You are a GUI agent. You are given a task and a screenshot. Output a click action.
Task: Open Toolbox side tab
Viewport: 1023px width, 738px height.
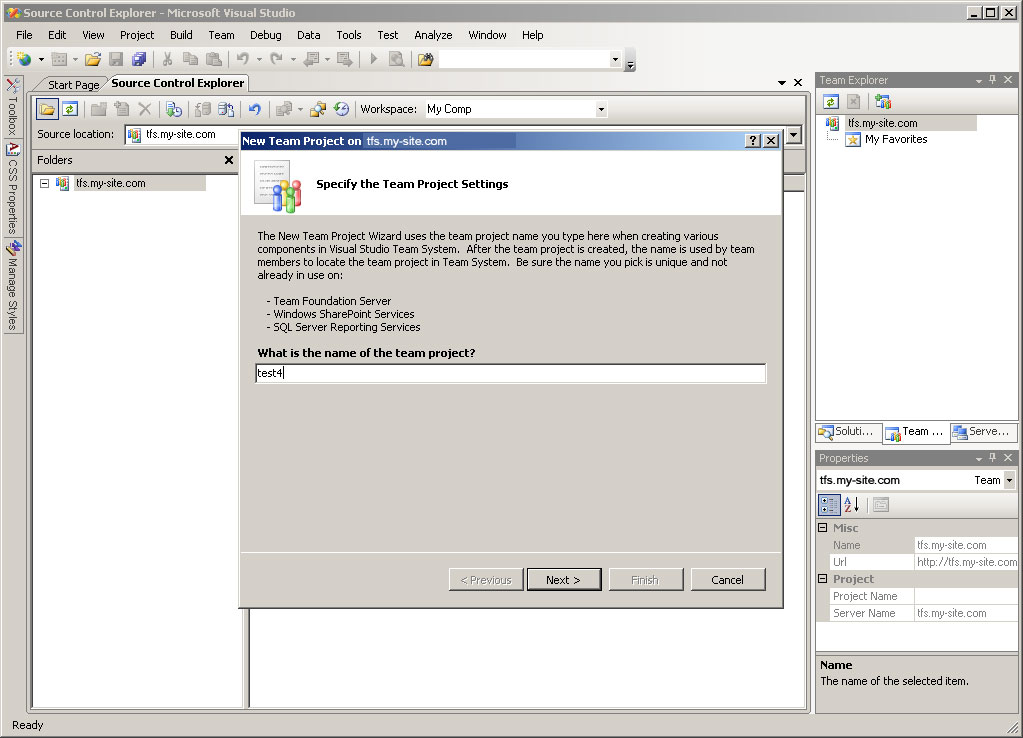point(12,106)
